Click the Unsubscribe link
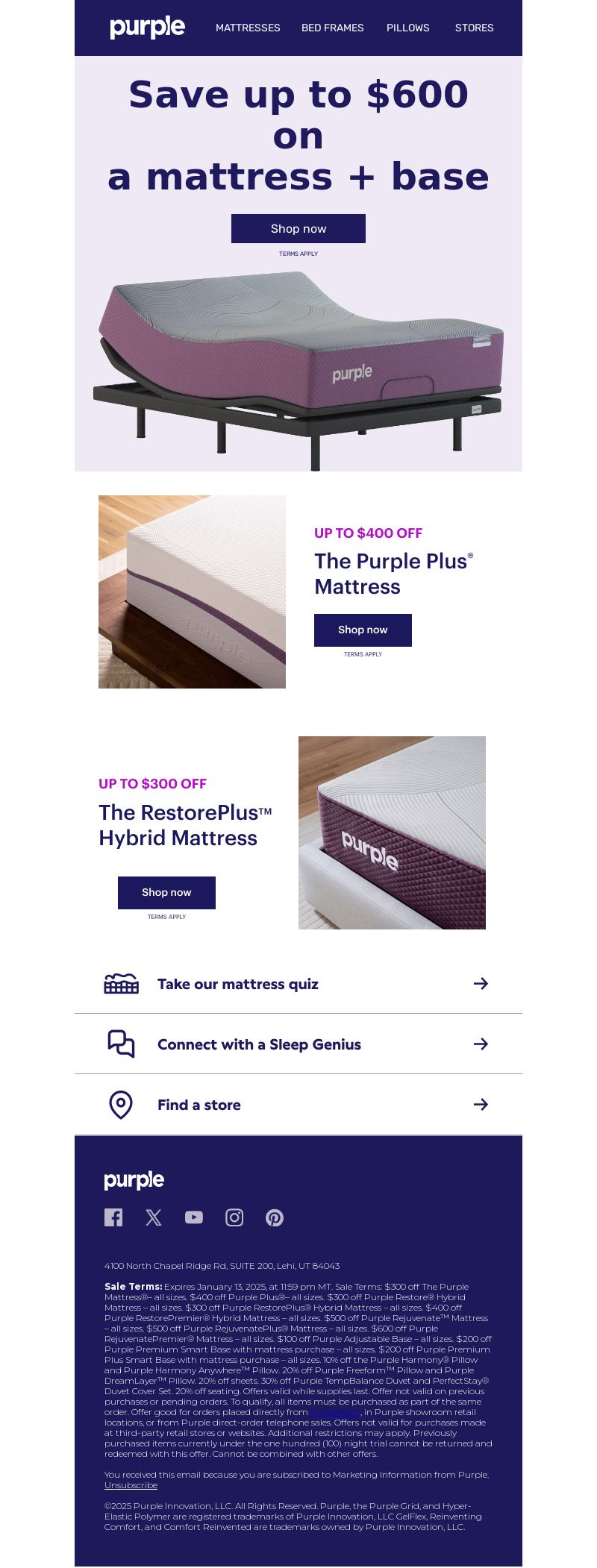 [131, 1484]
